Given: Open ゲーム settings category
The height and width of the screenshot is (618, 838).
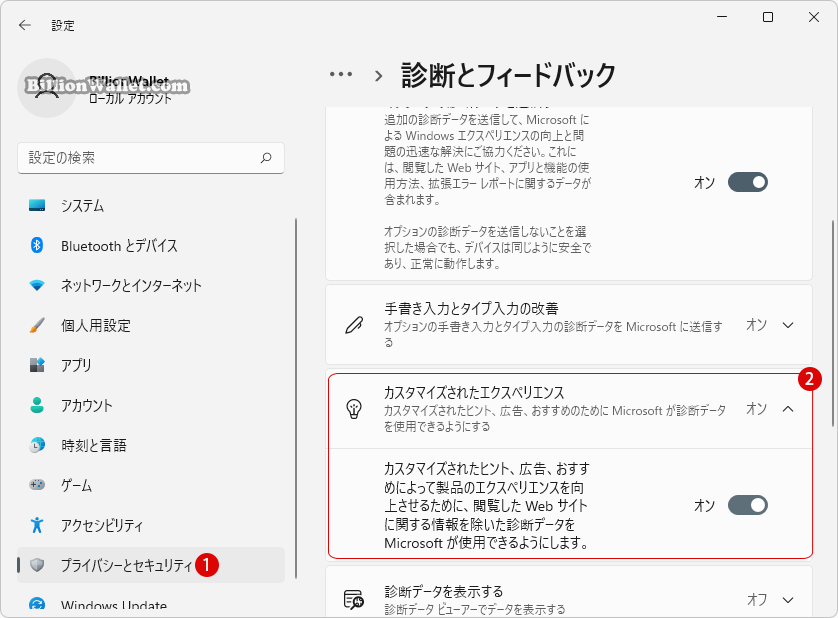Looking at the screenshot, I should click(151, 485).
